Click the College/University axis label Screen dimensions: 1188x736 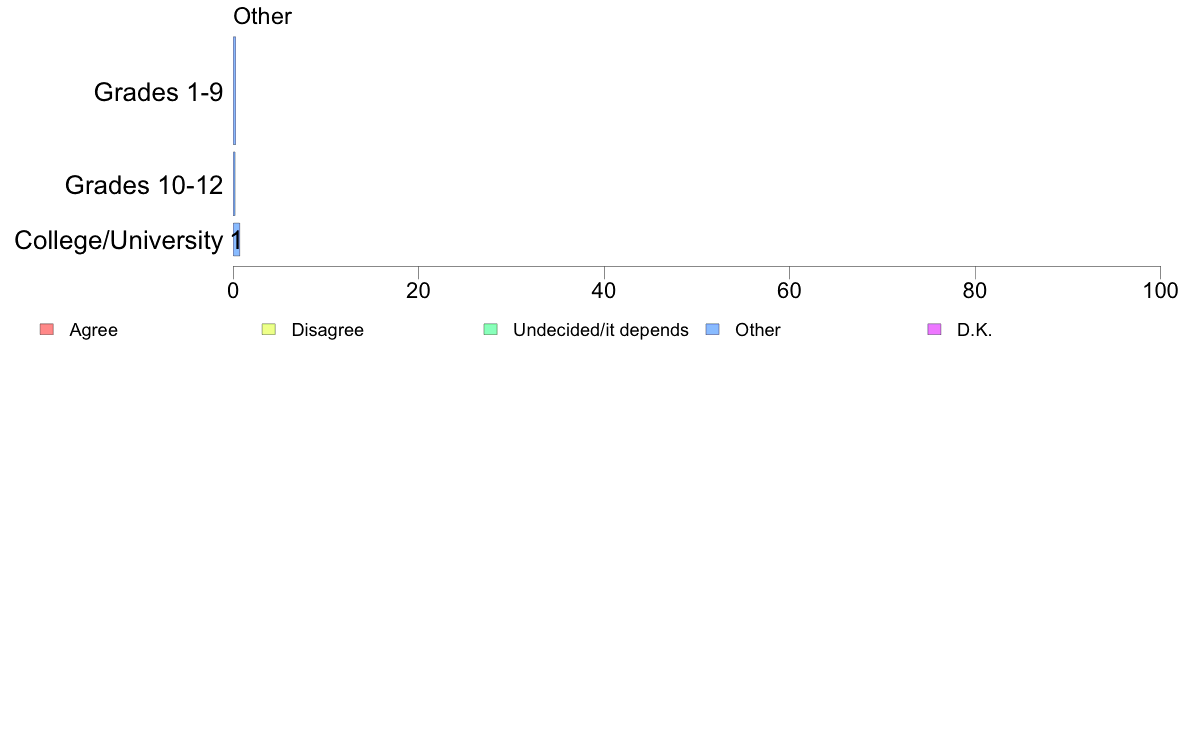point(119,240)
